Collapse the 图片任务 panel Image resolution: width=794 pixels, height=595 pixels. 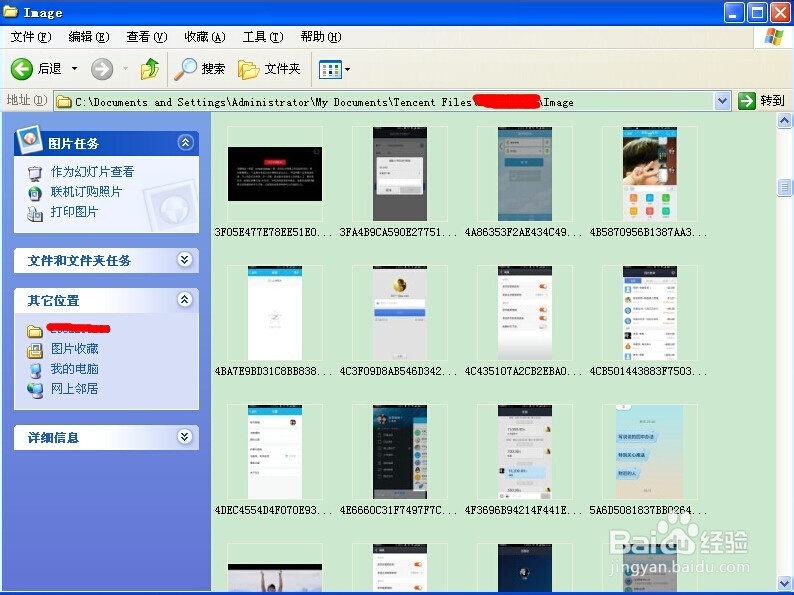(x=185, y=143)
